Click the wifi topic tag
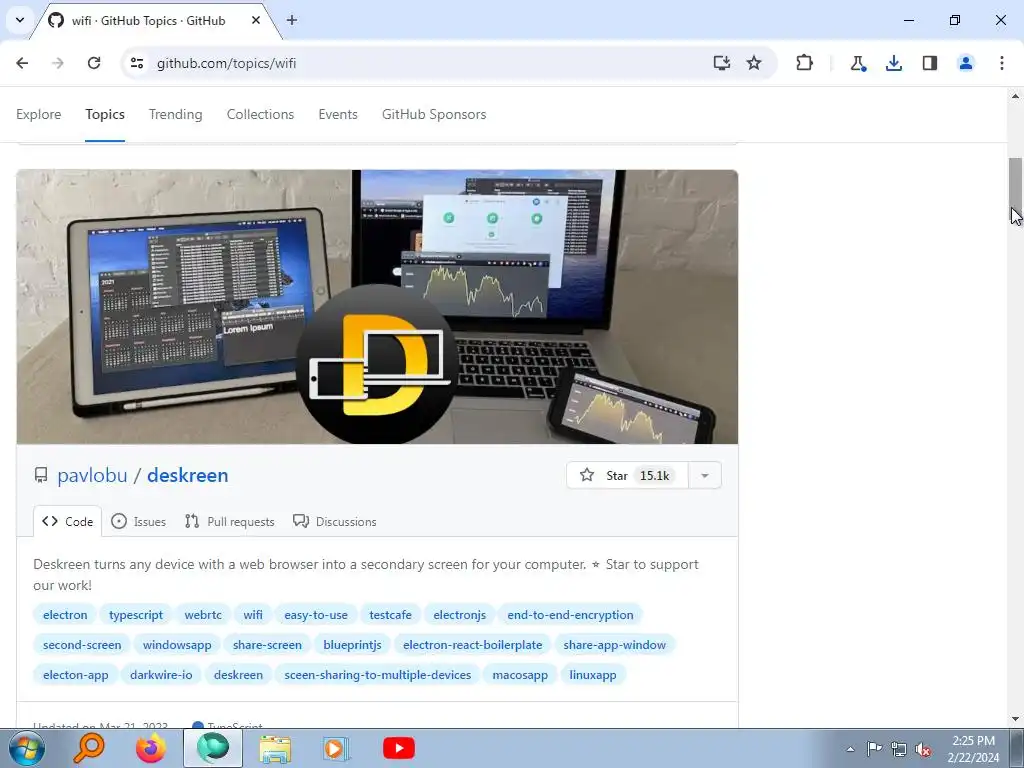This screenshot has width=1024, height=768. pyautogui.click(x=253, y=615)
